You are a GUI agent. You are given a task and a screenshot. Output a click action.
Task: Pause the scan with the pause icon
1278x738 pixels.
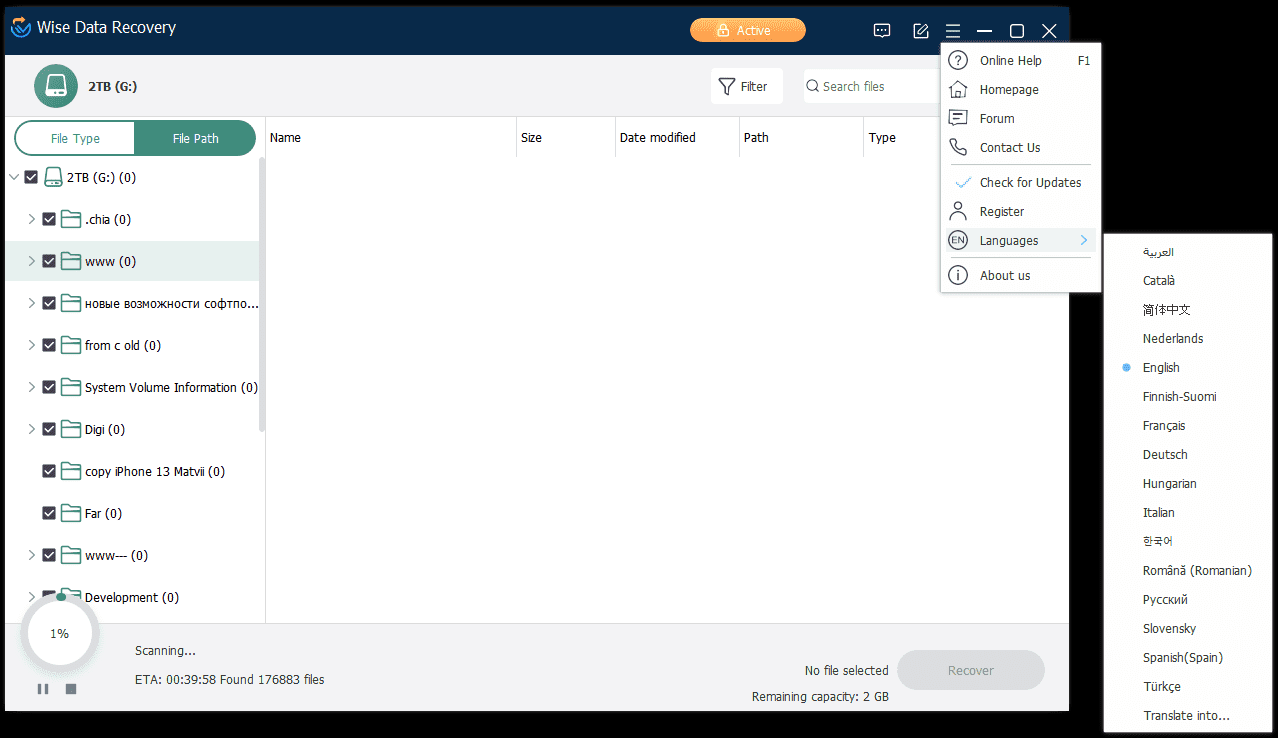[43, 689]
